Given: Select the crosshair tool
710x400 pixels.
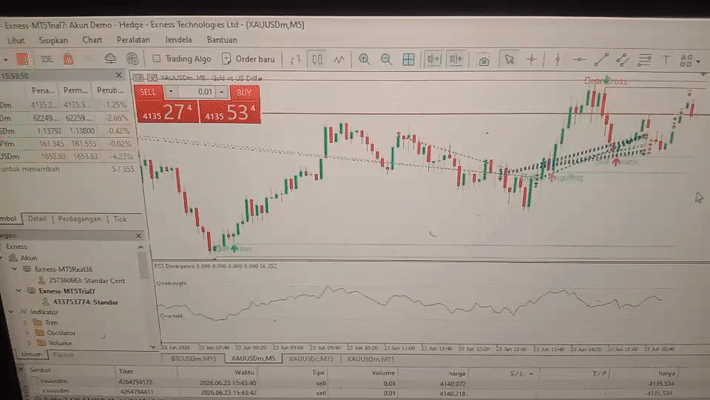Looking at the screenshot, I should pos(532,59).
